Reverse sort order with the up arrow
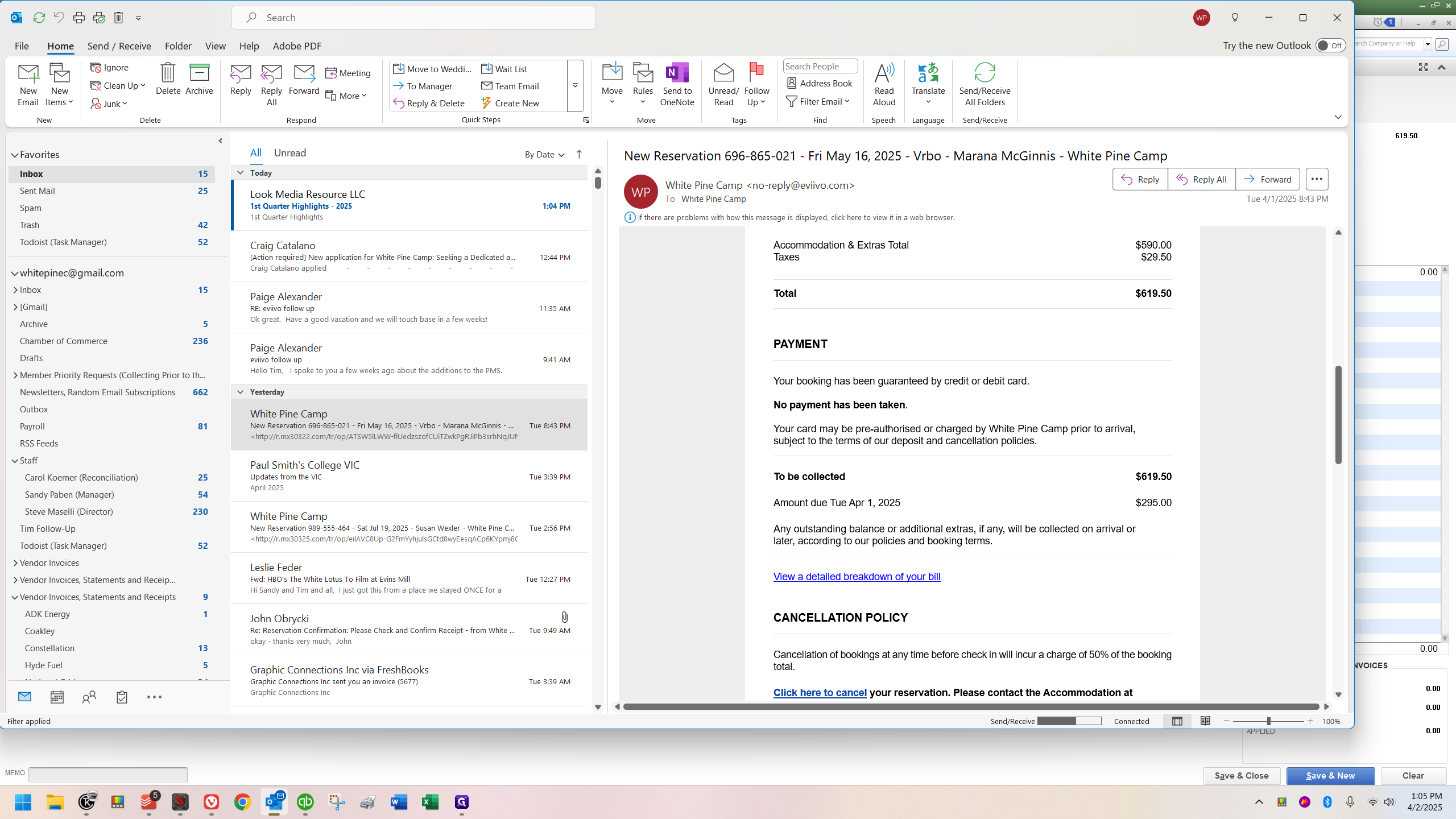 coord(579,154)
